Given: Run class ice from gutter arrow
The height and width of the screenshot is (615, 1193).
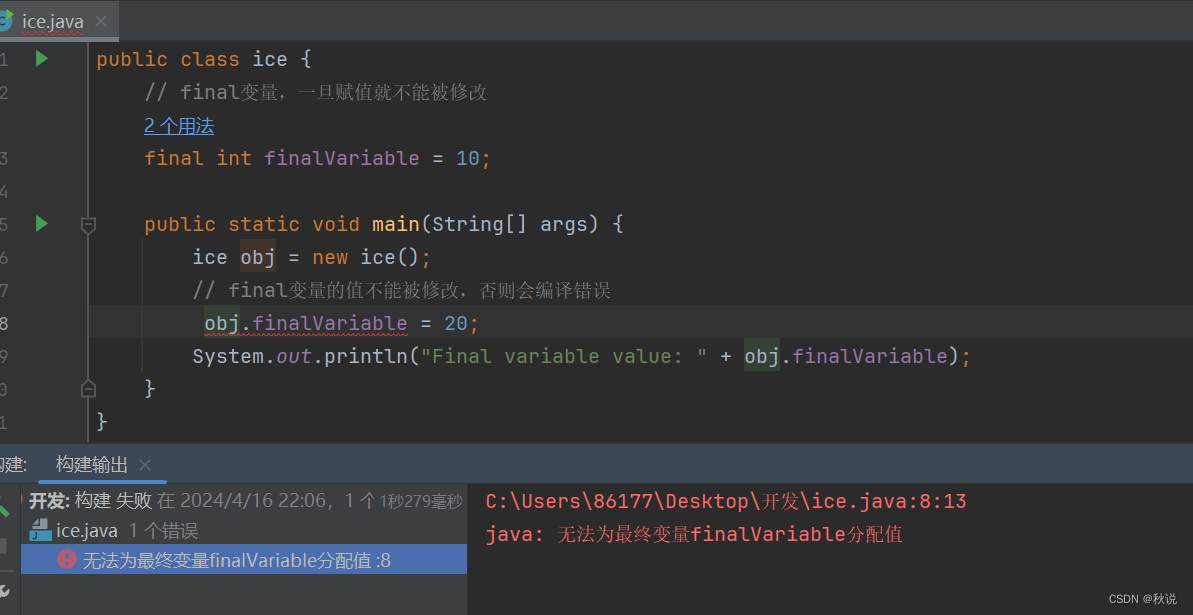Looking at the screenshot, I should (42, 59).
